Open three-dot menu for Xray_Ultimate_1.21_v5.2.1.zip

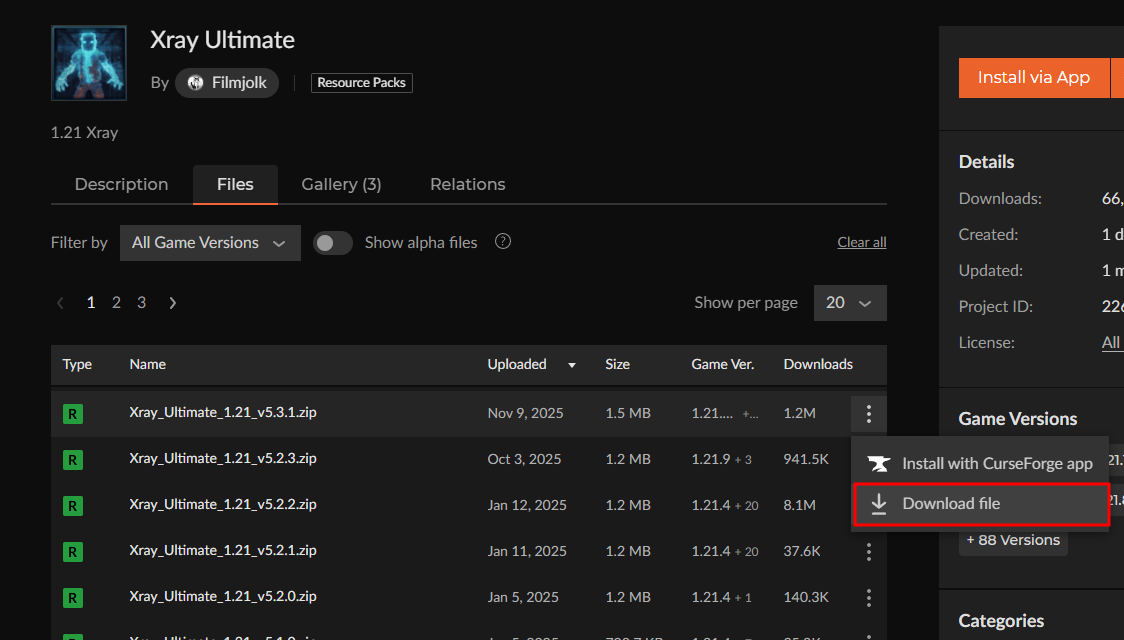pyautogui.click(x=868, y=551)
